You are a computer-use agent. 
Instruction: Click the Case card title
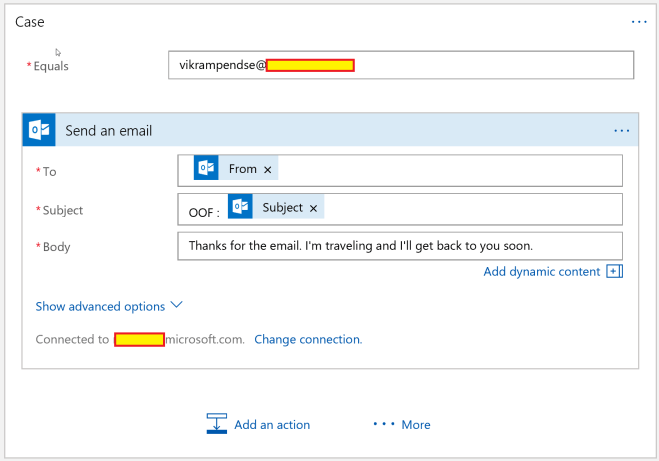tap(30, 21)
